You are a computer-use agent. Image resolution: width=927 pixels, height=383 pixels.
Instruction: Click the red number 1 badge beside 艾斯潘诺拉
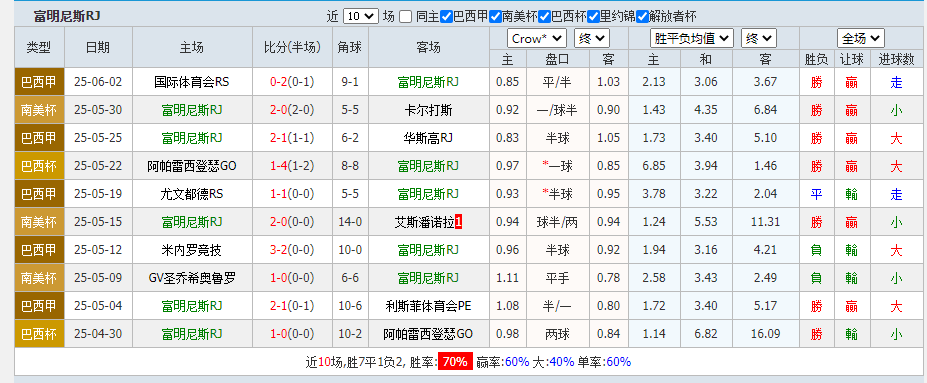(x=459, y=222)
